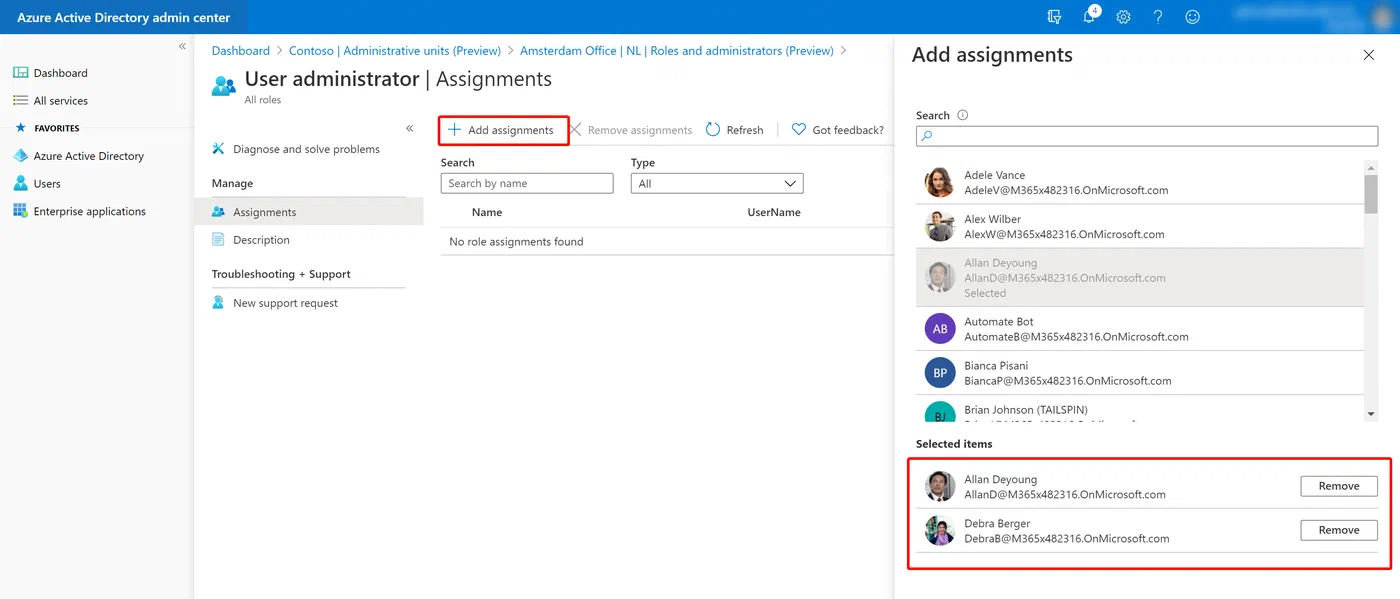Select Alex Wilber's name in the user list
Image resolution: width=1400 pixels, height=599 pixels.
[992, 219]
